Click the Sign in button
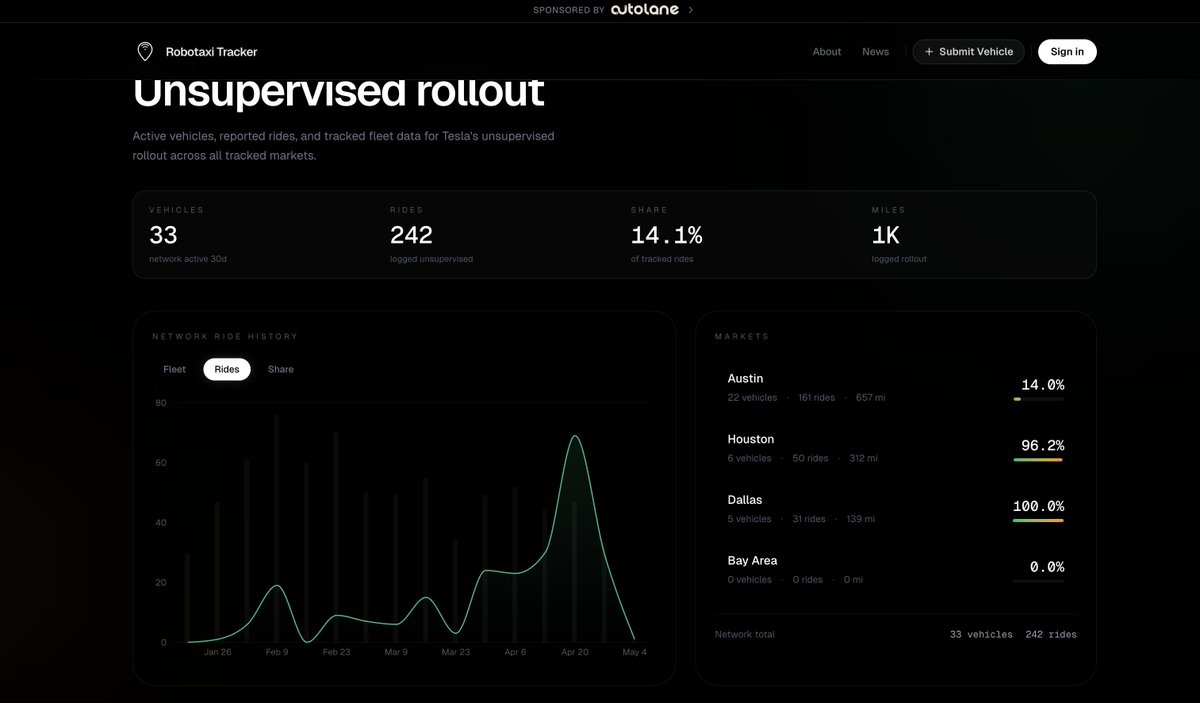 point(1067,52)
